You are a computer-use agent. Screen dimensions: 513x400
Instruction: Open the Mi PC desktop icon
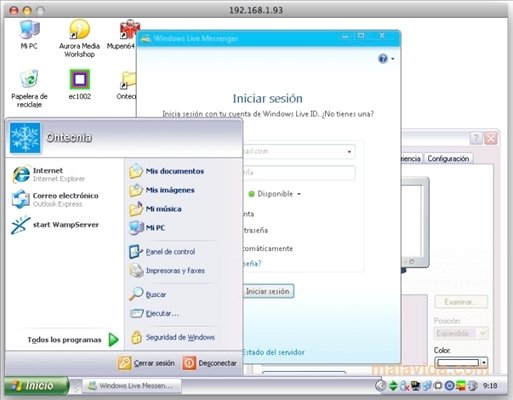pos(29,34)
